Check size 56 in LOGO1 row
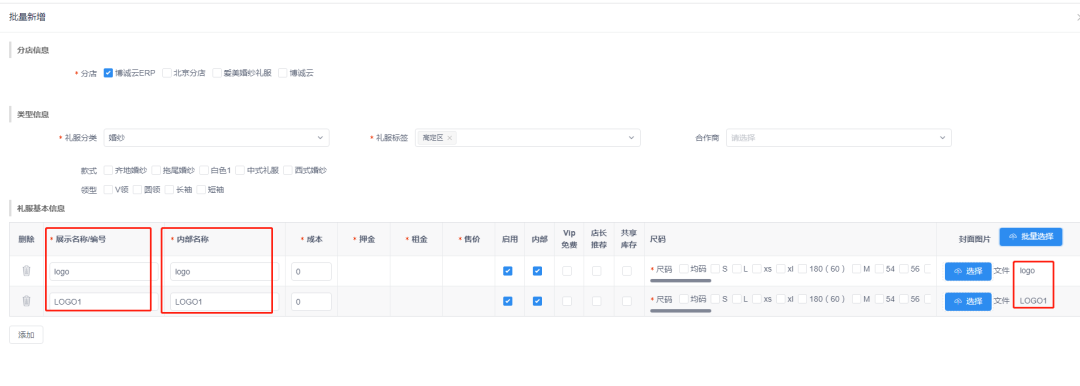The height and width of the screenshot is (386, 1080). click(904, 299)
